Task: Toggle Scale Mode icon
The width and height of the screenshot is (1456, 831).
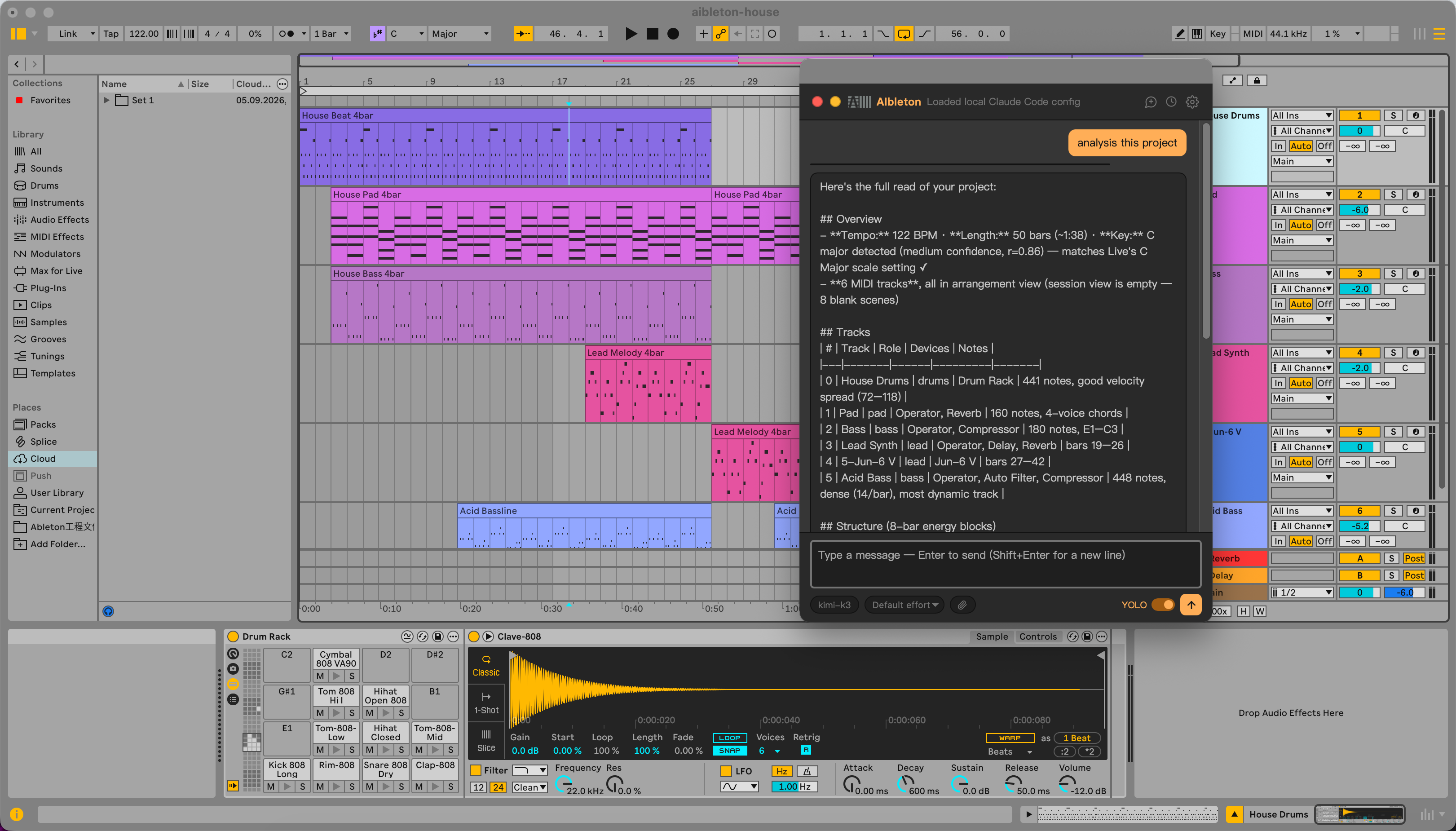Action: pyautogui.click(x=377, y=34)
